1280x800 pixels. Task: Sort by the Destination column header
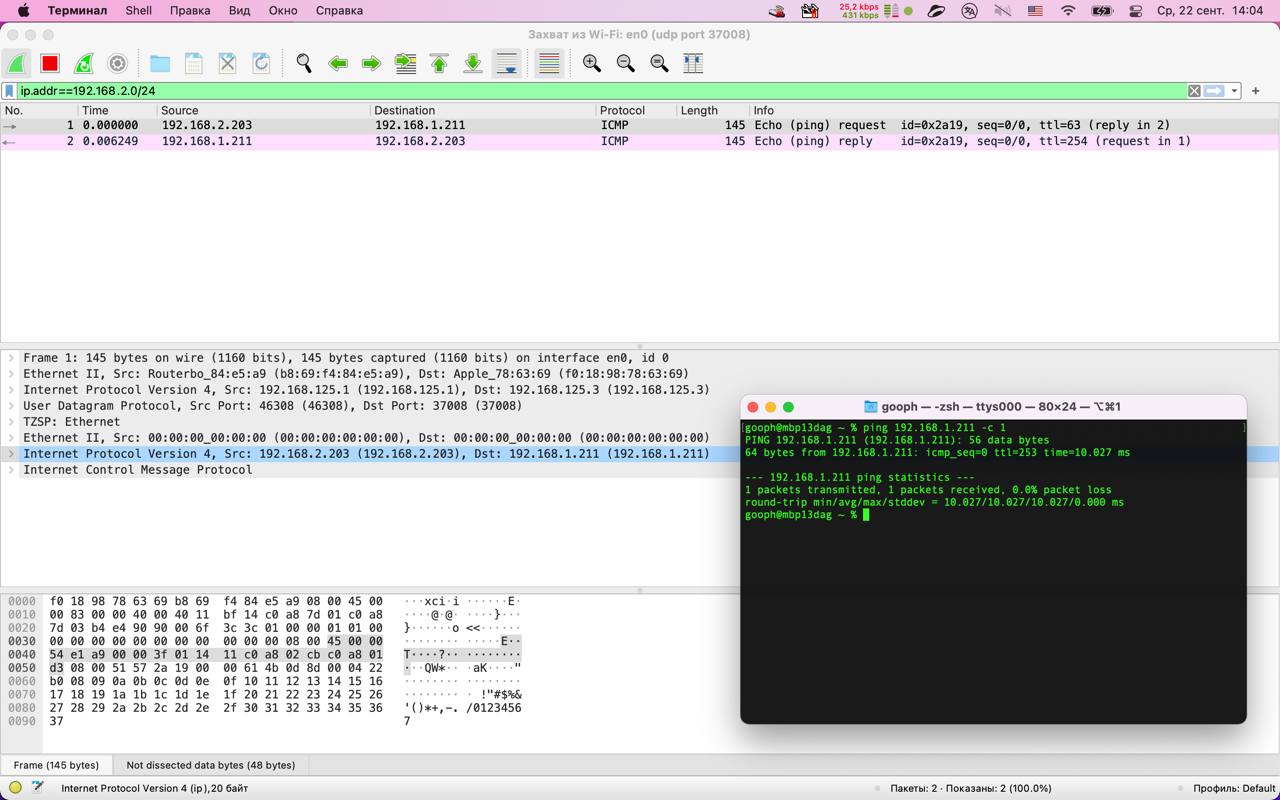tap(483, 110)
